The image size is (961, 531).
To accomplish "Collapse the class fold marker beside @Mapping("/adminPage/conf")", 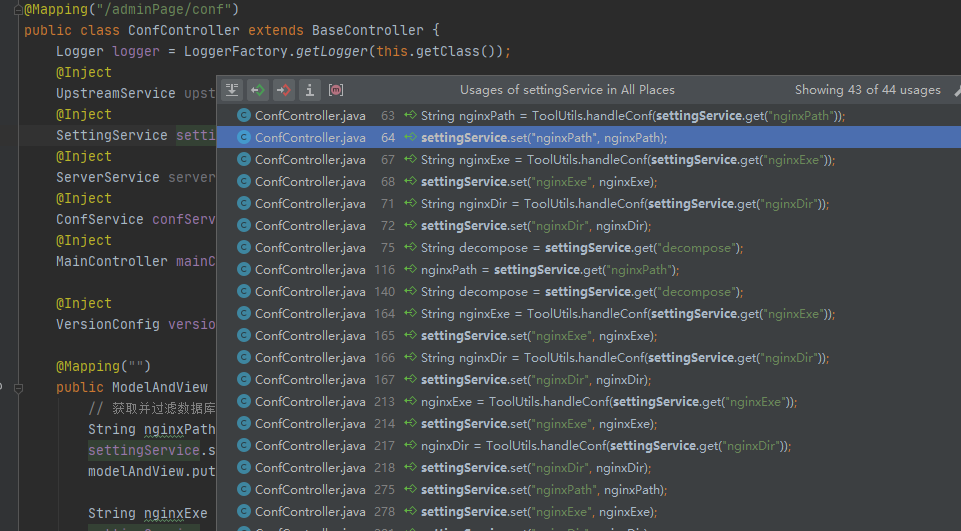I will (18, 9).
